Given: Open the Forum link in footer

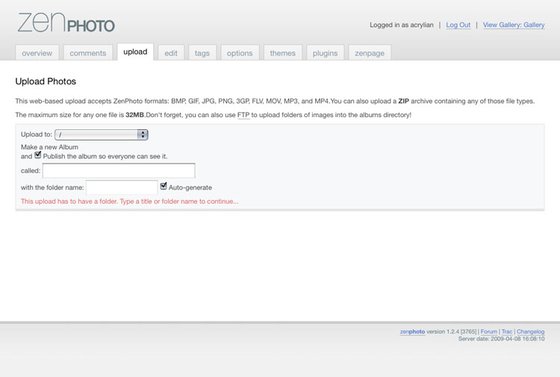Looking at the screenshot, I should coord(489,332).
